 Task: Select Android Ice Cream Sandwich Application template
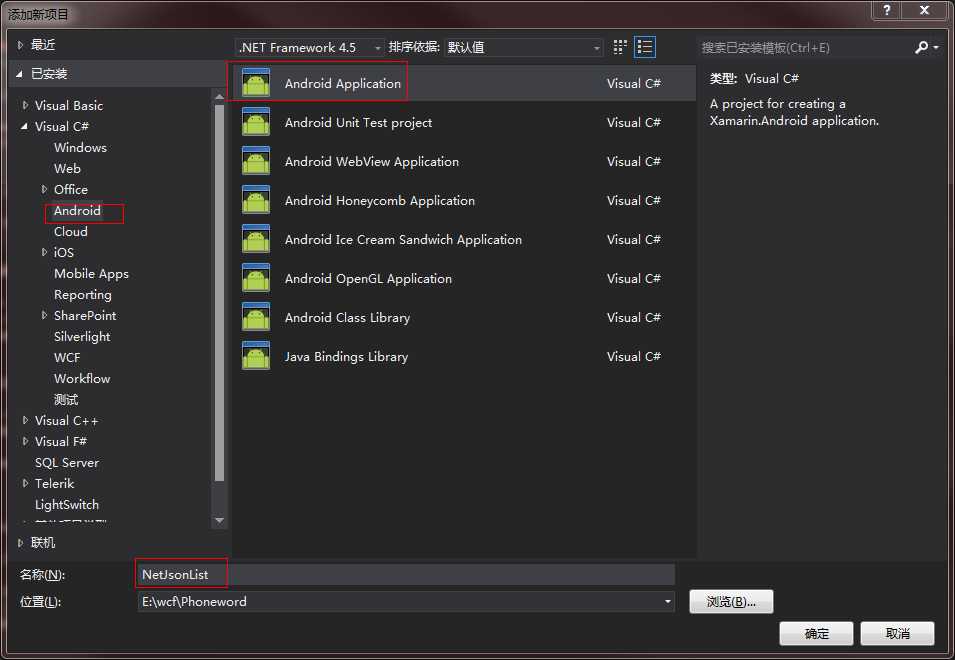point(465,239)
